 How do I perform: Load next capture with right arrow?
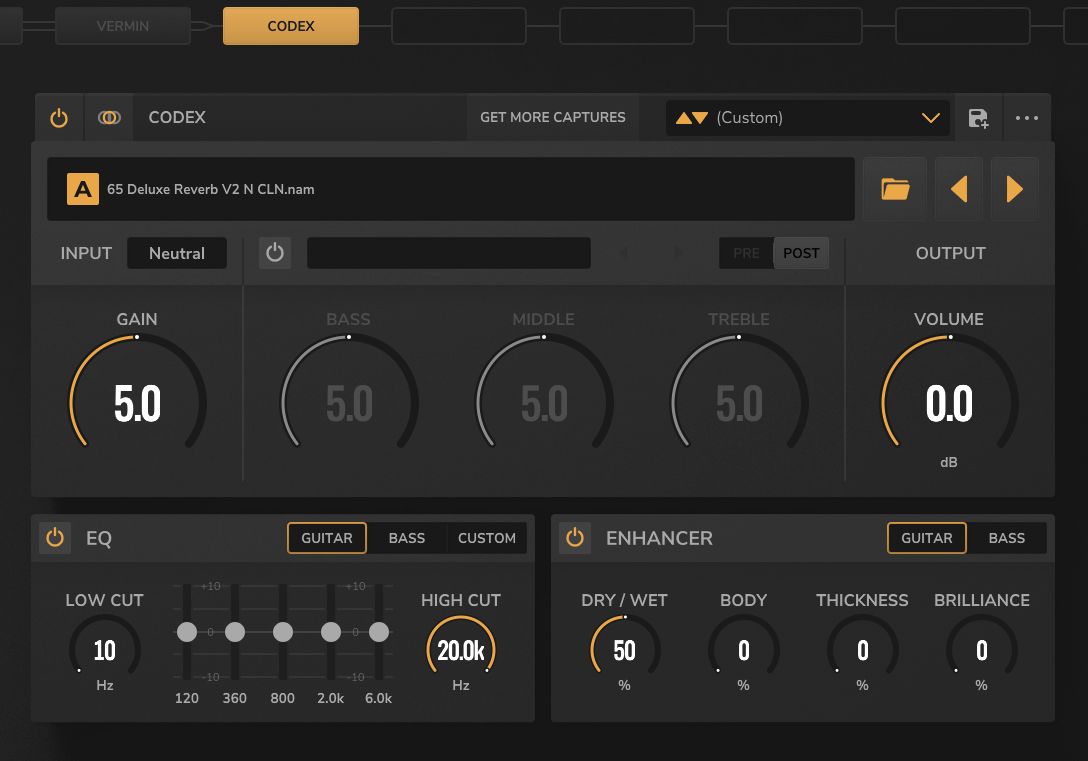(x=1014, y=189)
